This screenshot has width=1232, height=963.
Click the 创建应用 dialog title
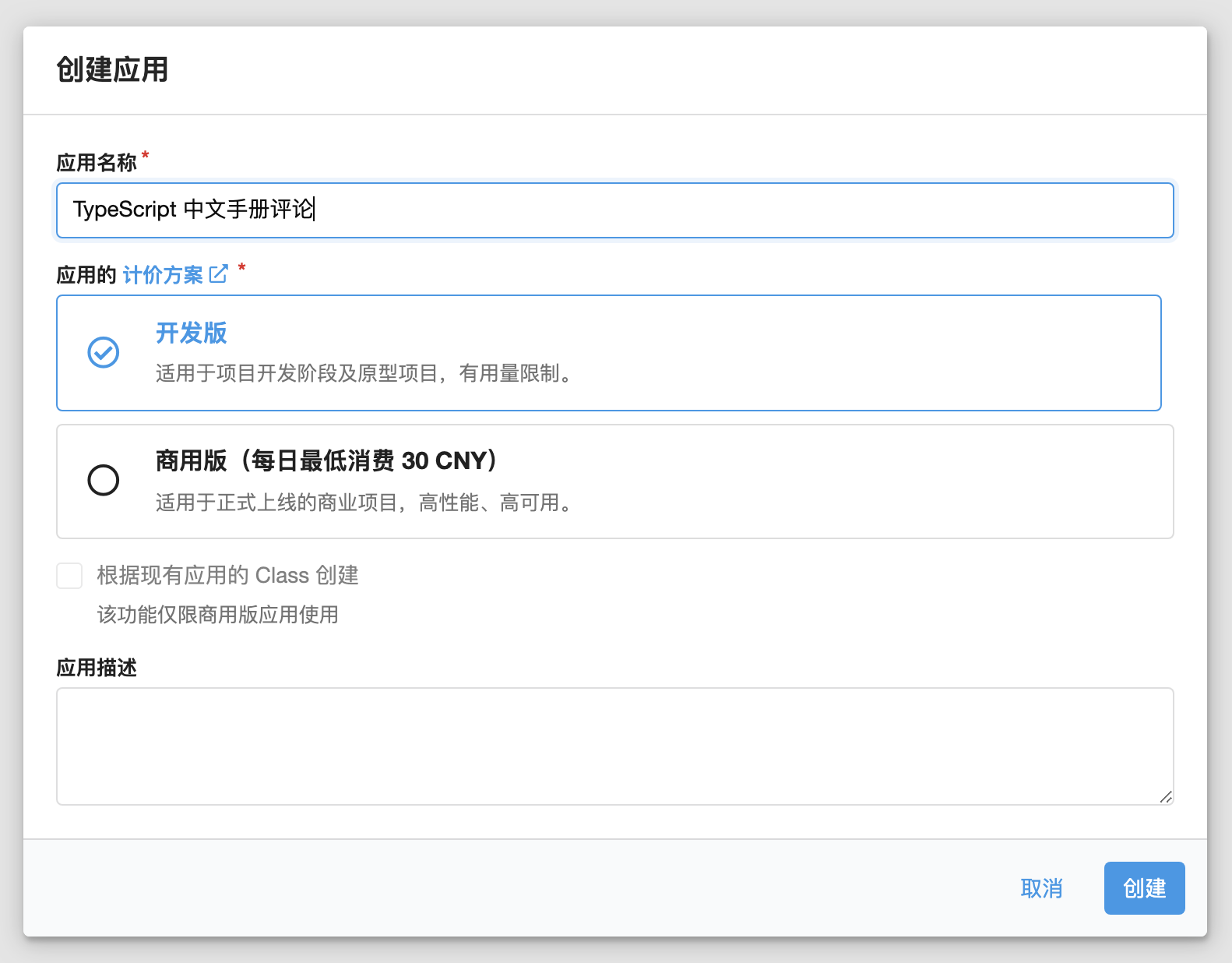pyautogui.click(x=112, y=69)
